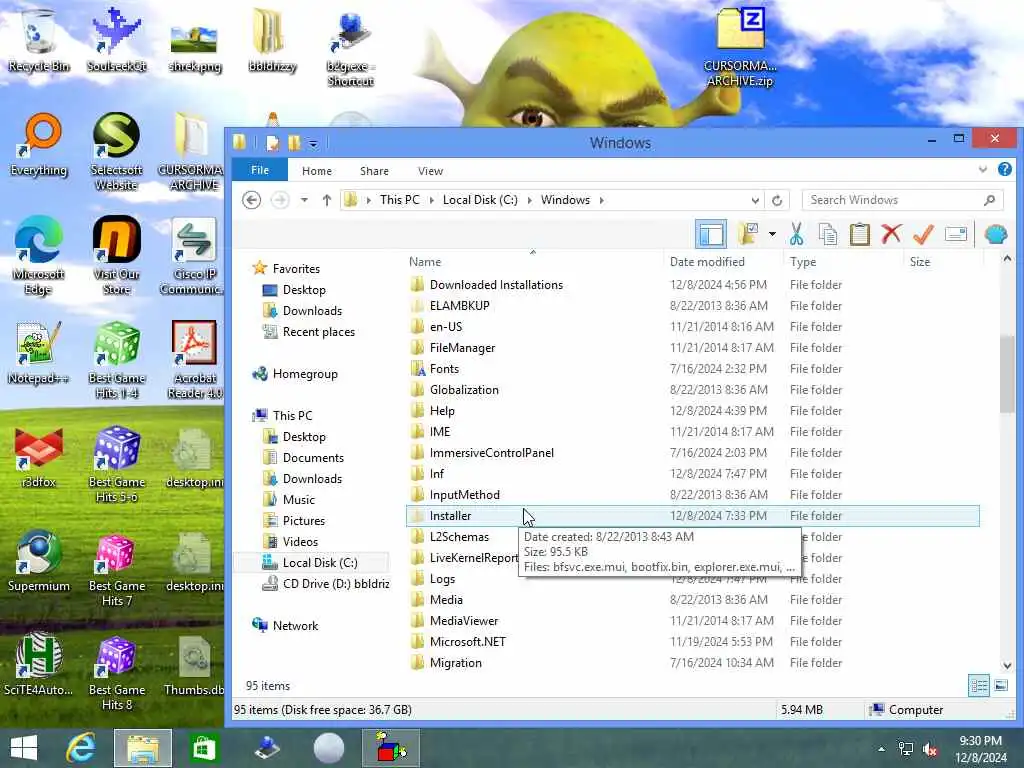Open the Everything desktop shortcut

(x=39, y=145)
